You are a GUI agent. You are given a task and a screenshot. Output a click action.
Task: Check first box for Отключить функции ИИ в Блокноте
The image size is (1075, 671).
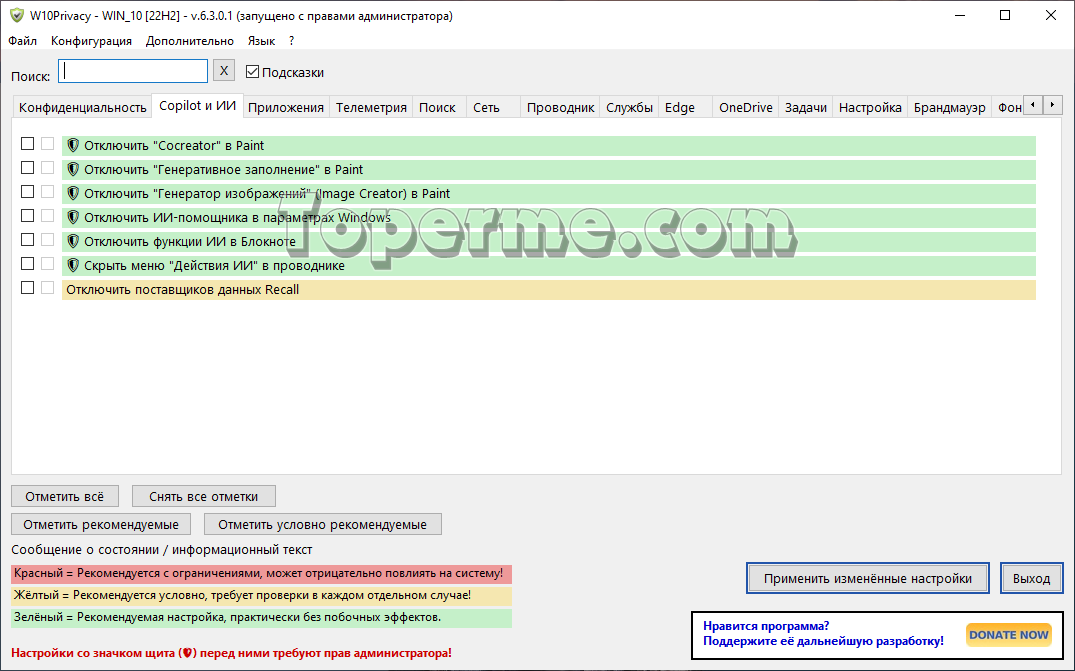[x=27, y=240]
